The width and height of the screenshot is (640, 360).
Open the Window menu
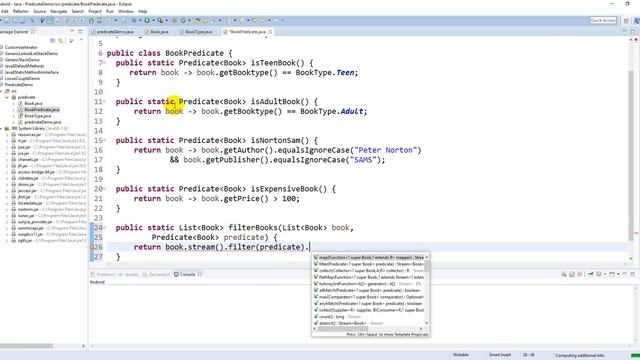pos(126,11)
